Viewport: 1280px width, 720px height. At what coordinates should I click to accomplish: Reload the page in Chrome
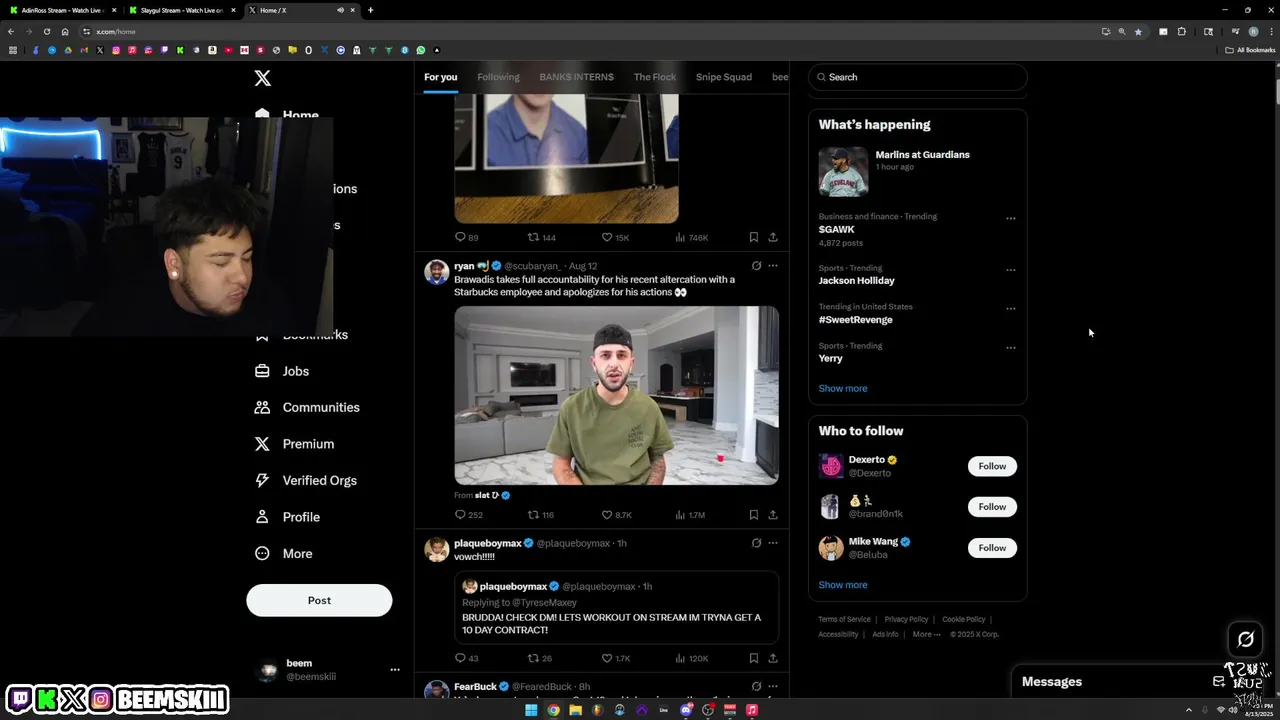pyautogui.click(x=46, y=31)
